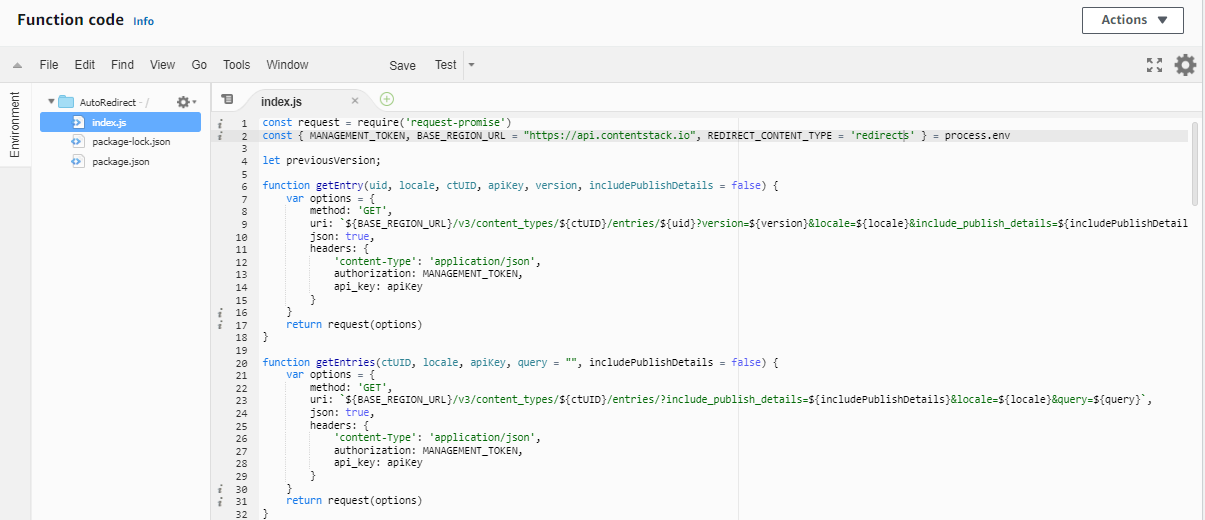Click 'REDIRECT_CONTENT_TYPE' on line 2
Image resolution: width=1205 pixels, height=520 pixels.
[x=770, y=135]
